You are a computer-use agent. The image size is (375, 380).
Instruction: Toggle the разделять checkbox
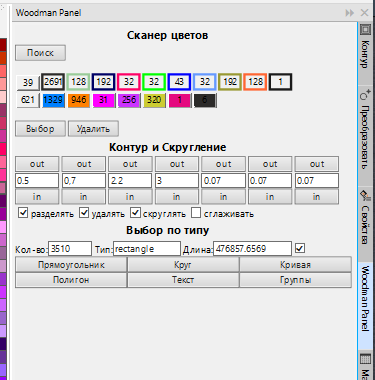pos(23,213)
